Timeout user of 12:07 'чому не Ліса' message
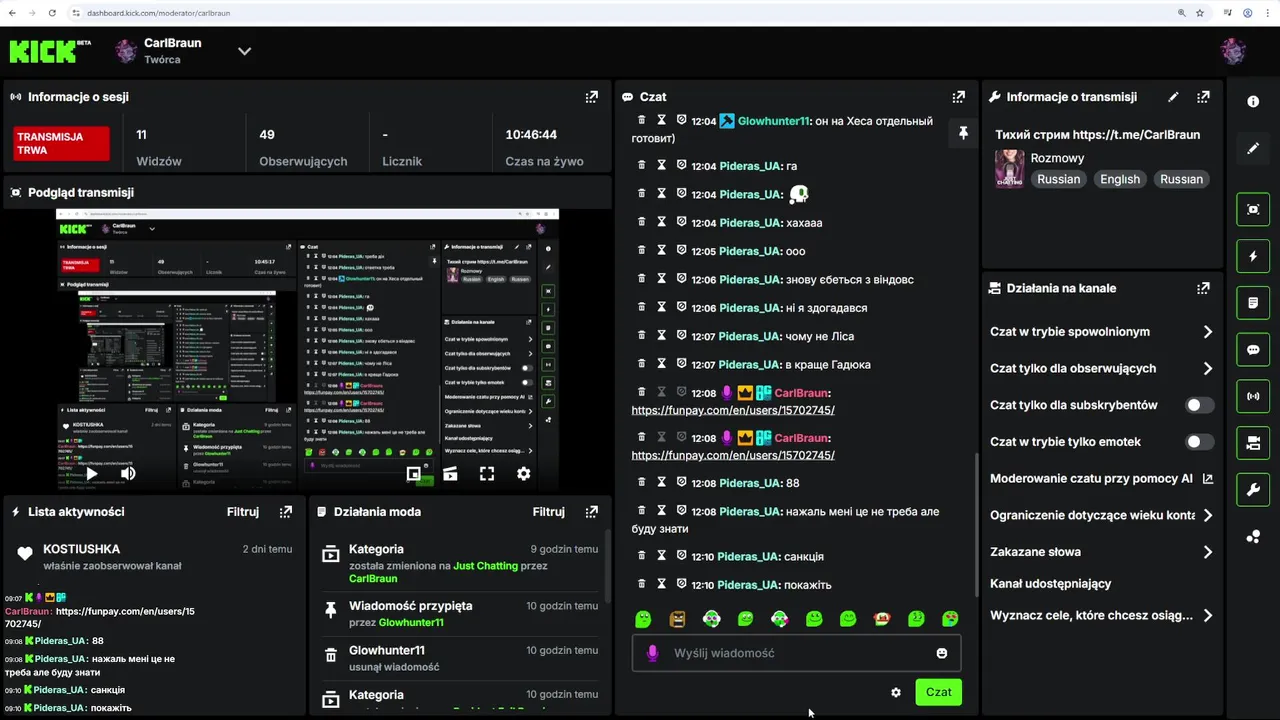The width and height of the screenshot is (1280, 720). pos(661,336)
